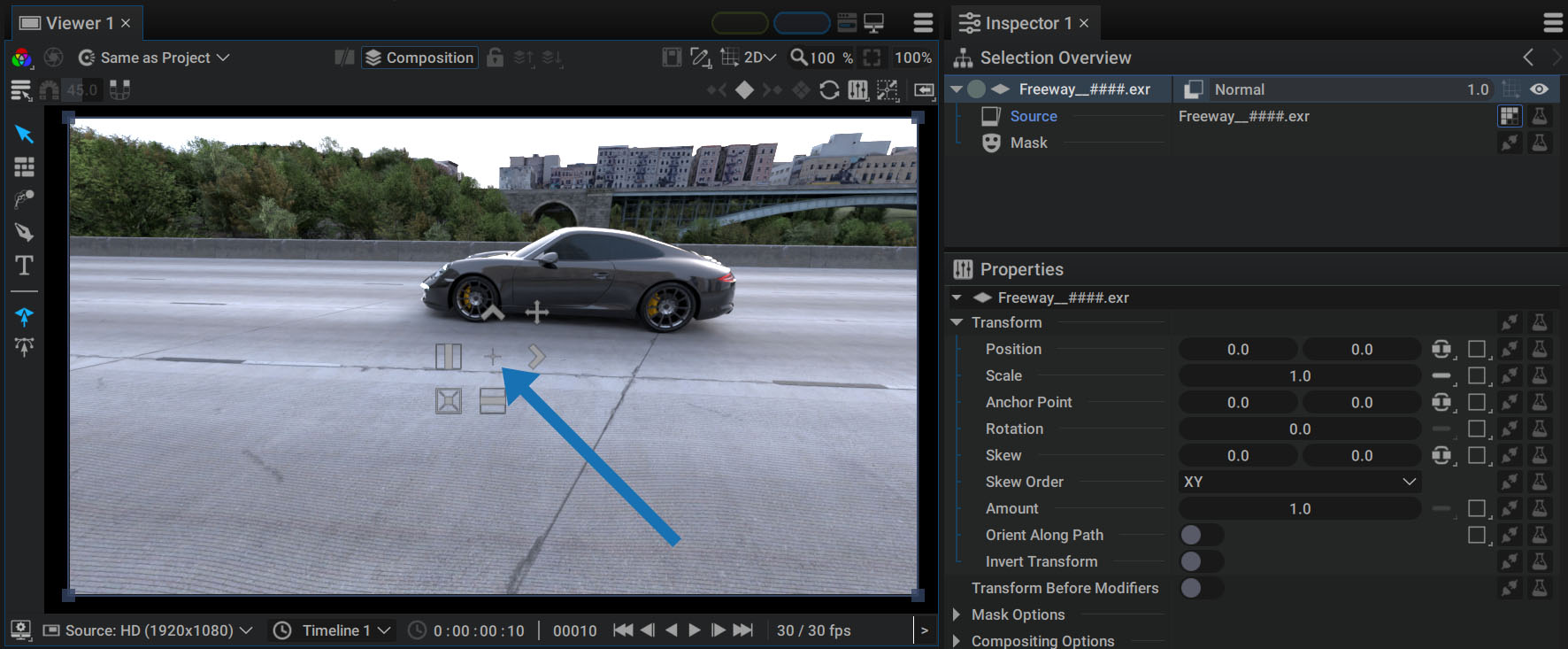The height and width of the screenshot is (649, 1568).
Task: Click the grid guides overlay icon
Action: coord(729,58)
